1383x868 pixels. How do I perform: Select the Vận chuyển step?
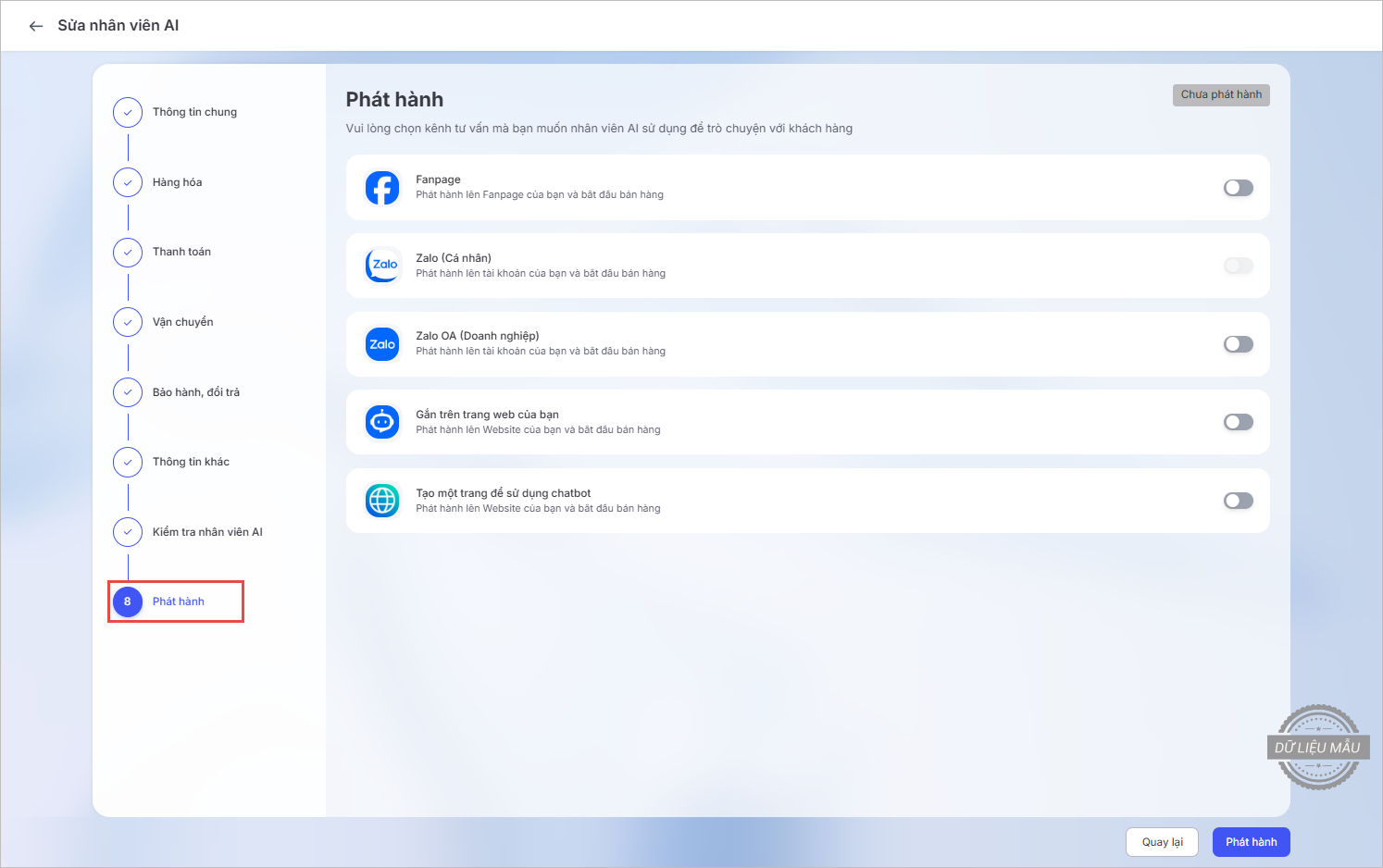coord(182,322)
